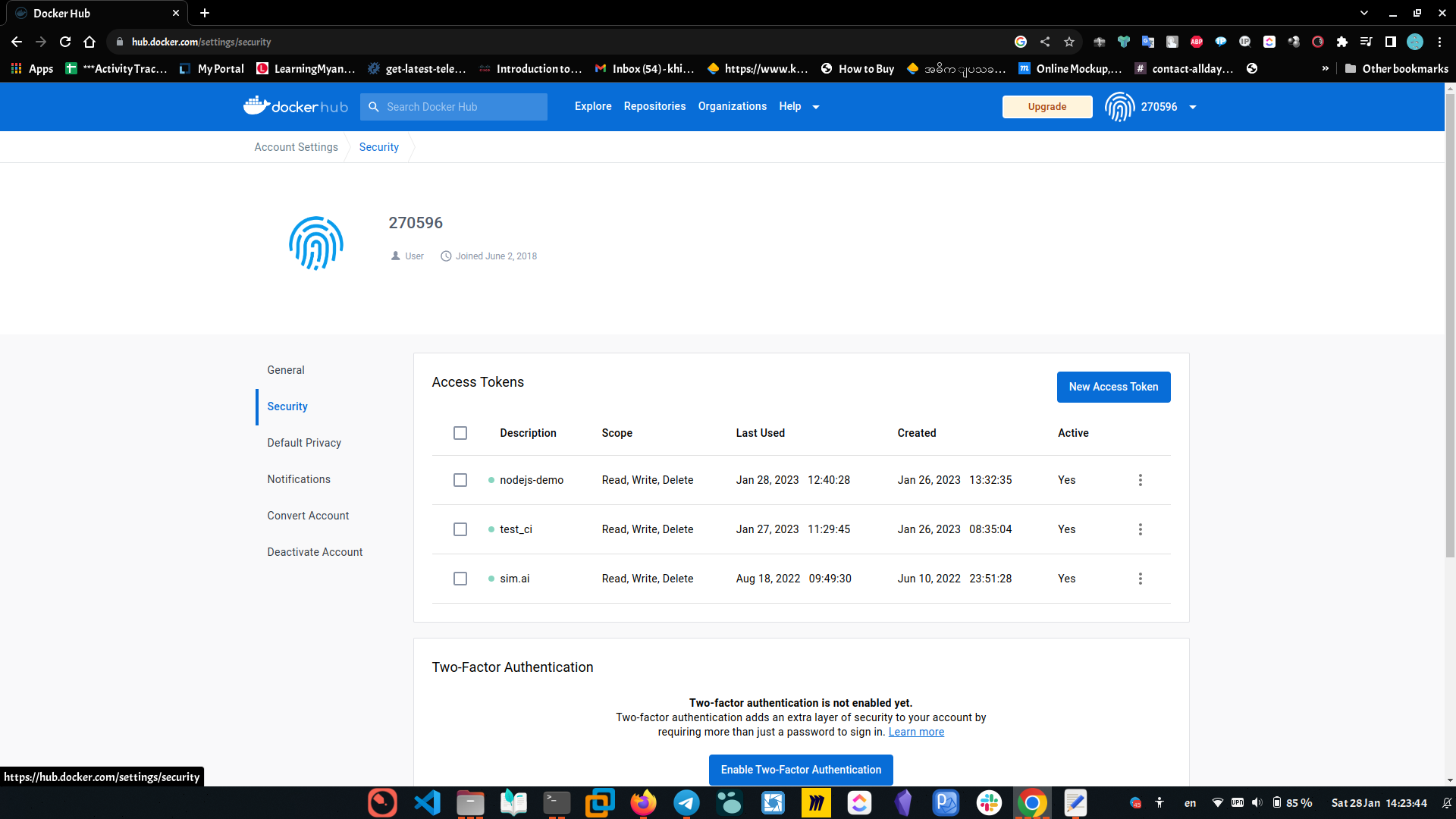This screenshot has height=819, width=1456.
Task: Click the Description column header
Action: click(x=528, y=433)
